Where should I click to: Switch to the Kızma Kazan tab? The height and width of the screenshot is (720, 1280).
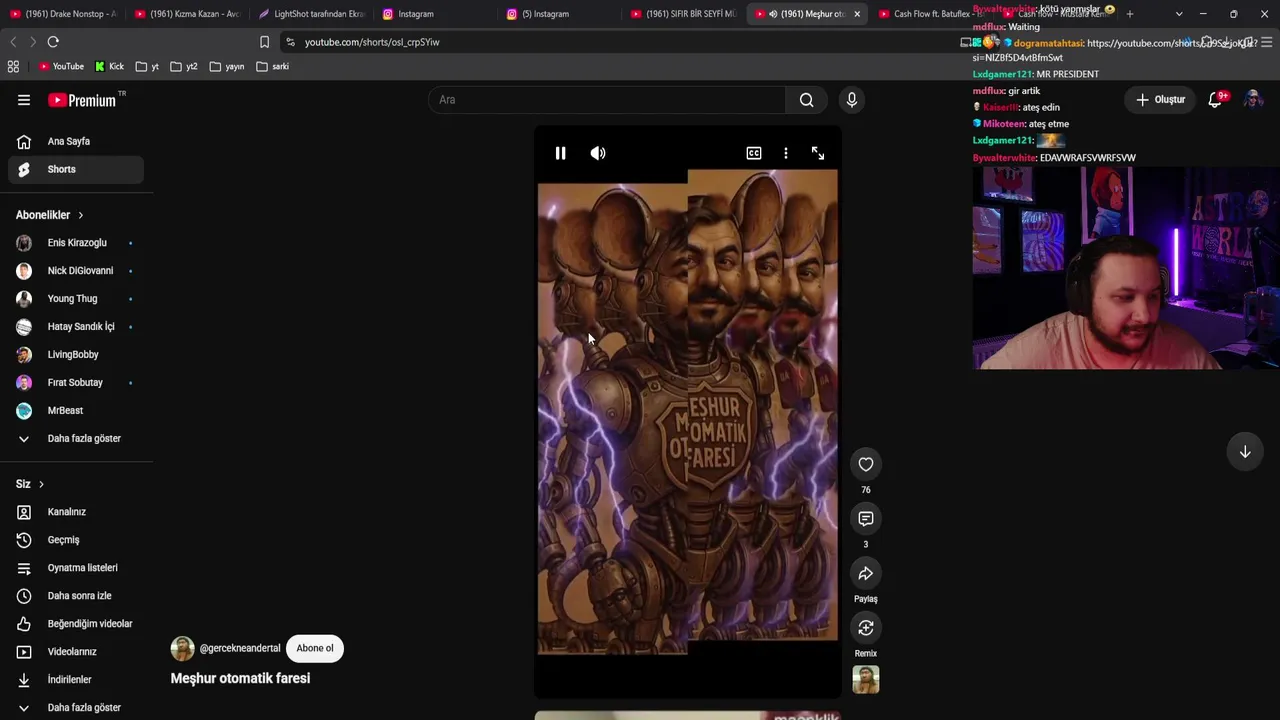[x=187, y=14]
